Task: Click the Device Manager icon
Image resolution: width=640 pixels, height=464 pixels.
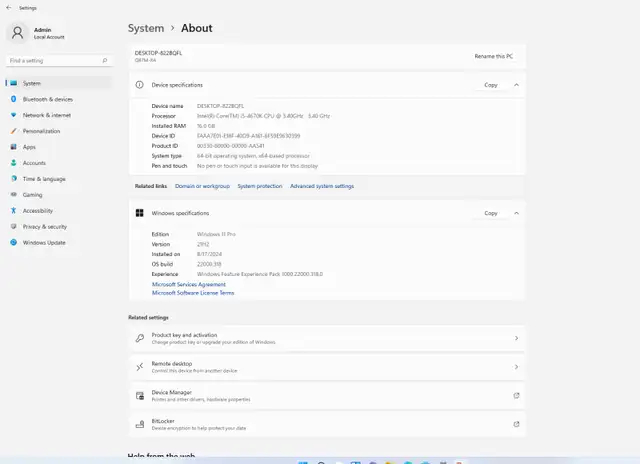Action: [140, 395]
